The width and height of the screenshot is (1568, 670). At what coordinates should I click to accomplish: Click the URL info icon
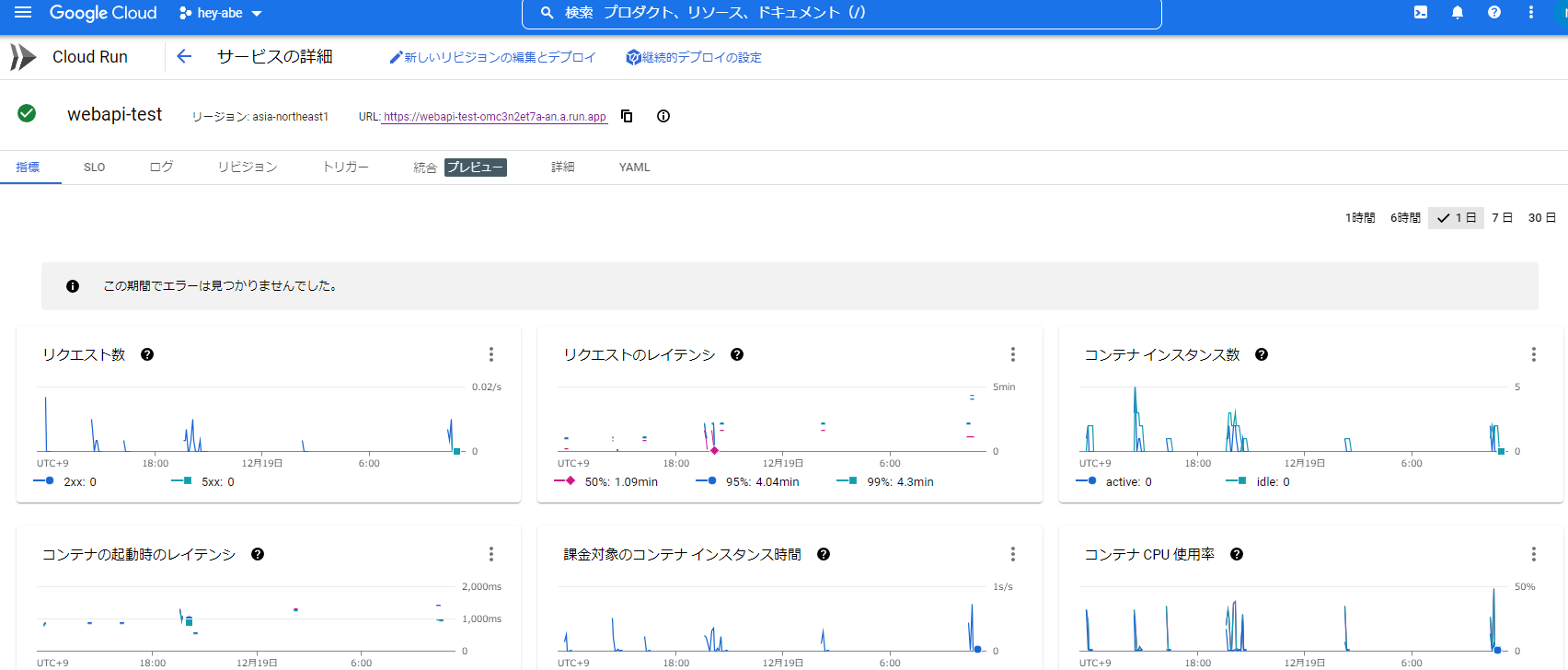click(663, 116)
